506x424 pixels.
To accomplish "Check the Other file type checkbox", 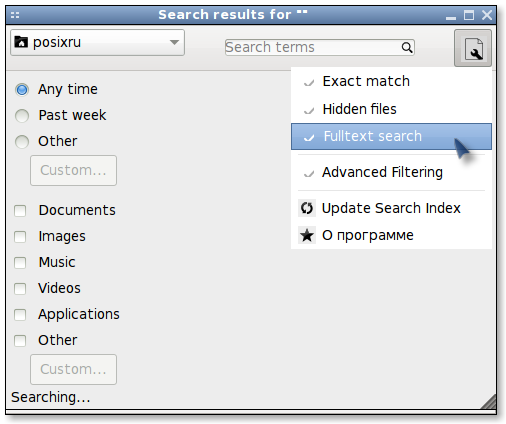I will point(20,341).
